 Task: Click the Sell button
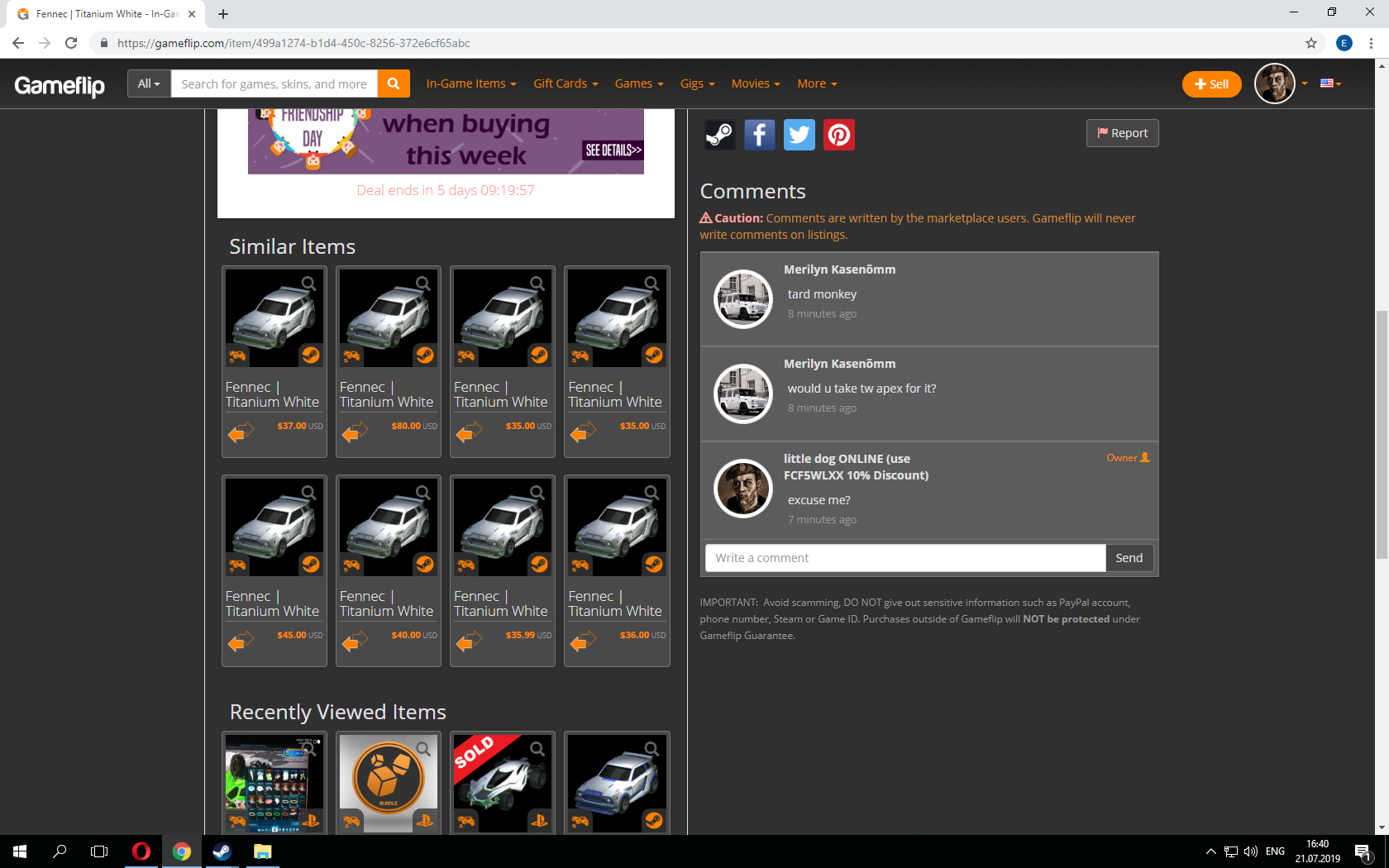coord(1211,84)
